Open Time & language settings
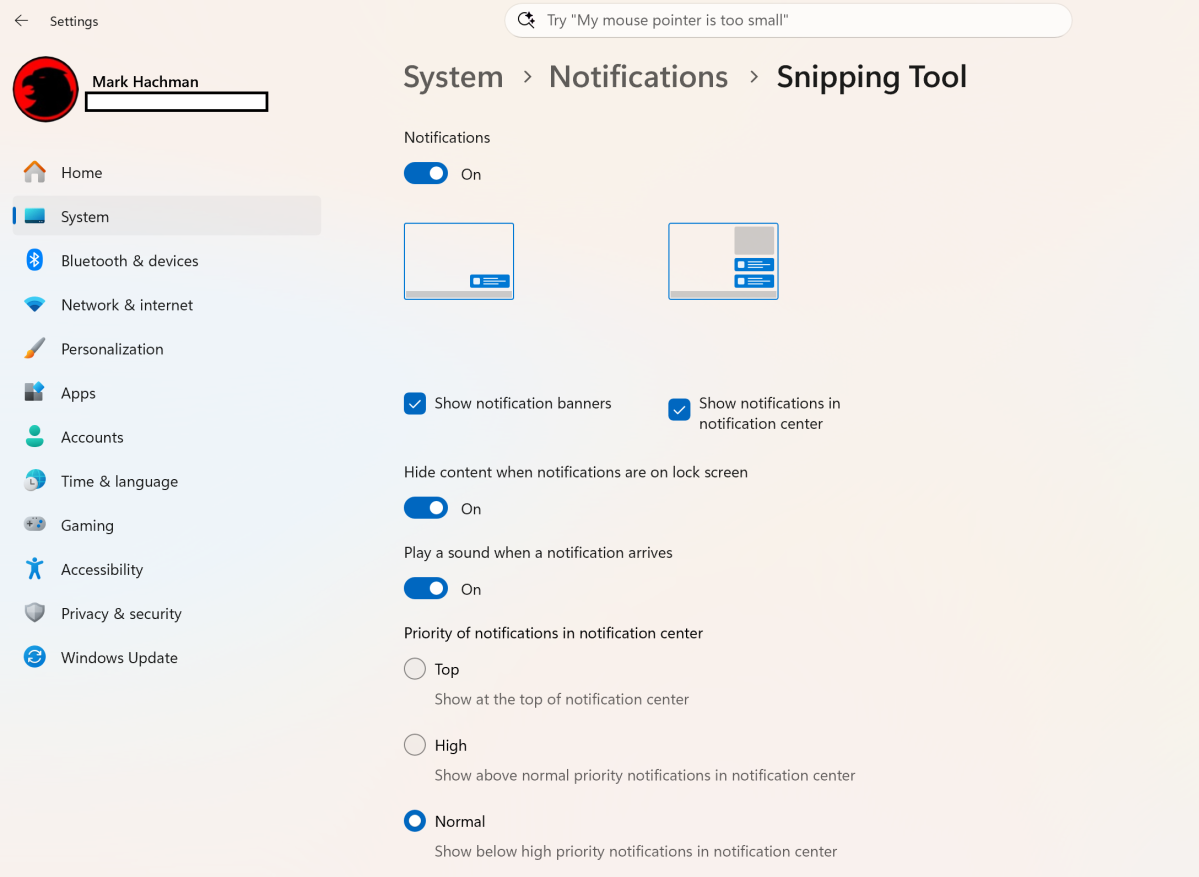The height and width of the screenshot is (877, 1199). pos(167,480)
